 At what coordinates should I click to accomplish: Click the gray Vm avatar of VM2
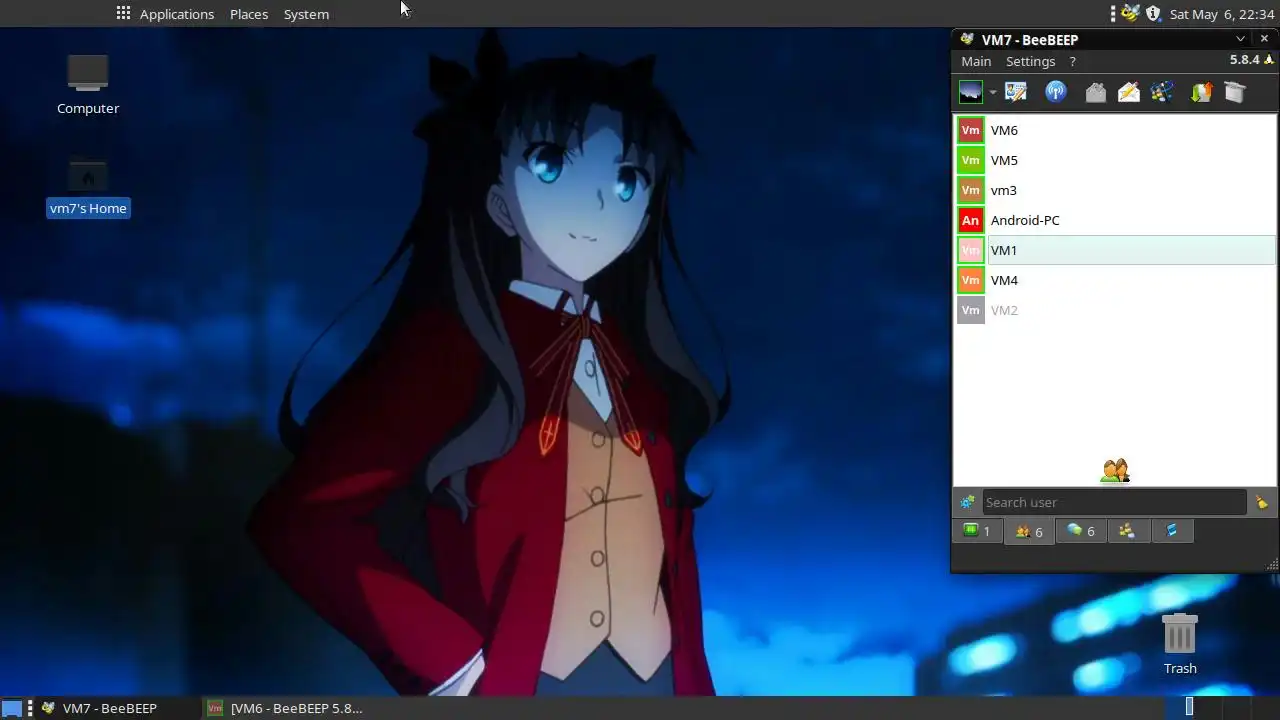970,310
